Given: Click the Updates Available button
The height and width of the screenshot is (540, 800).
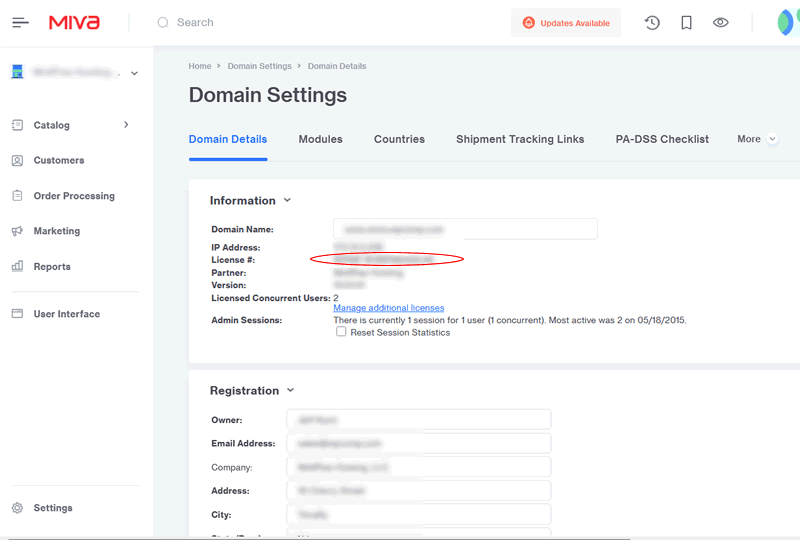Looking at the screenshot, I should (566, 23).
